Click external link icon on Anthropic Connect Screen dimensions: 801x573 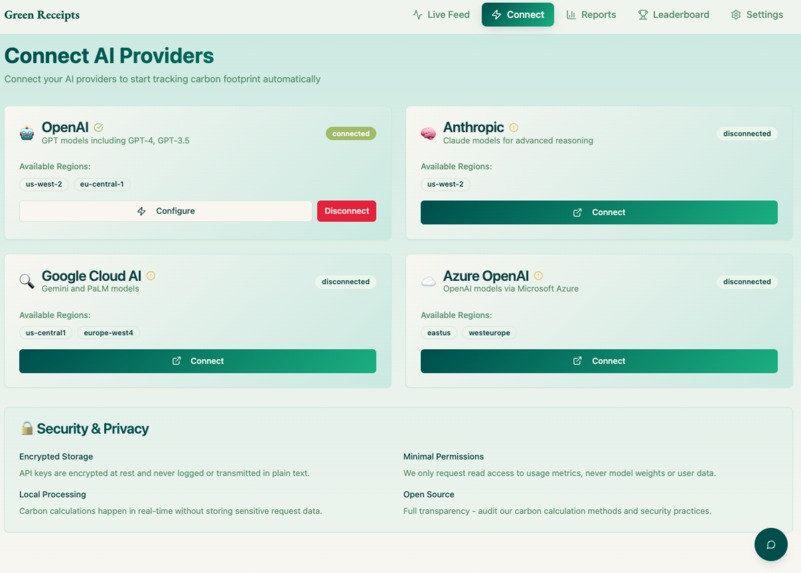click(x=577, y=212)
